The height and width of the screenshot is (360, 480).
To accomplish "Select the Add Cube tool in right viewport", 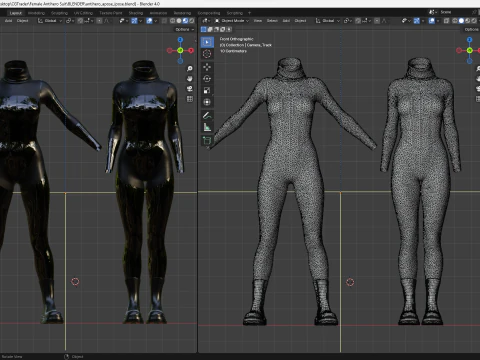I will pos(207,140).
